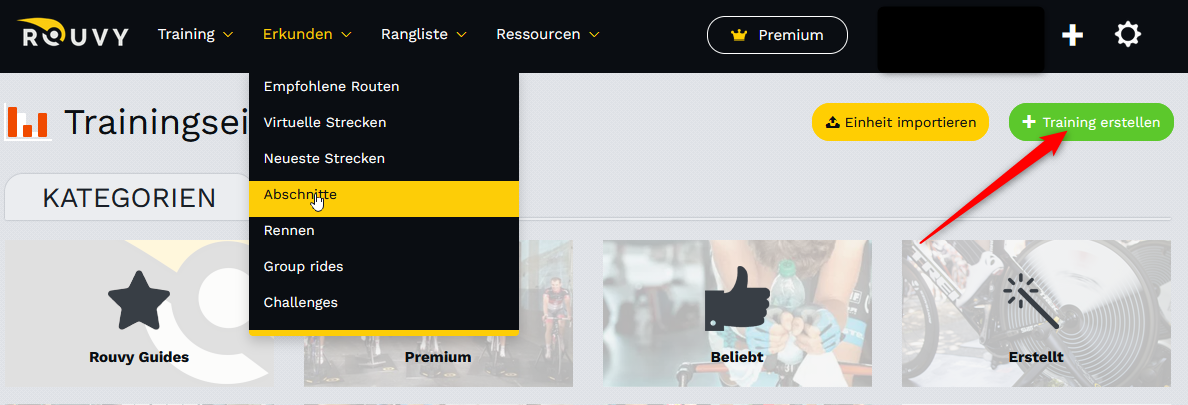Click the thumbs-up icon on Beliebt
This screenshot has width=1188, height=405.
tap(736, 297)
